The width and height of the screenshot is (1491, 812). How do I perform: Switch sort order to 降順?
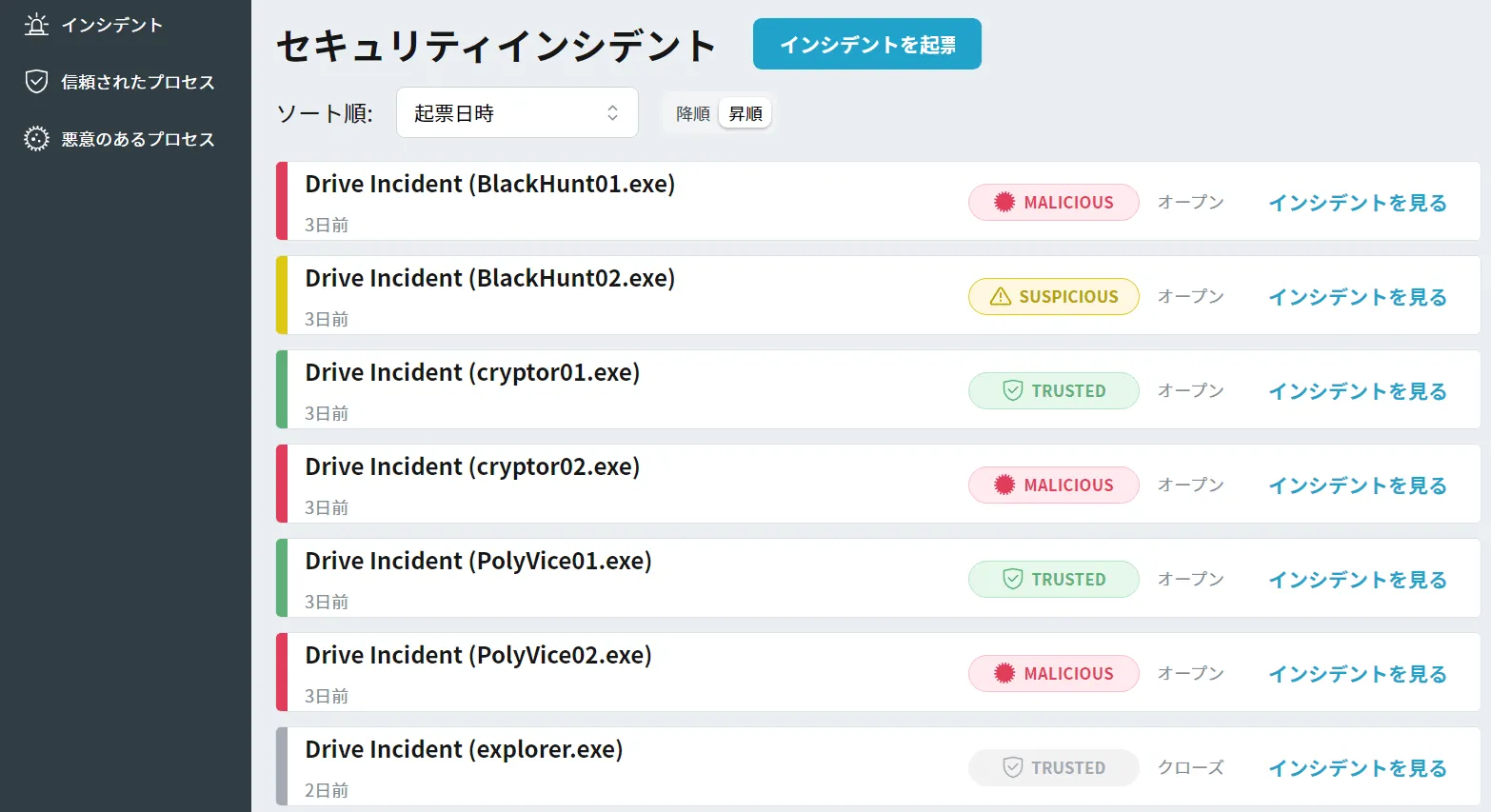click(x=692, y=113)
